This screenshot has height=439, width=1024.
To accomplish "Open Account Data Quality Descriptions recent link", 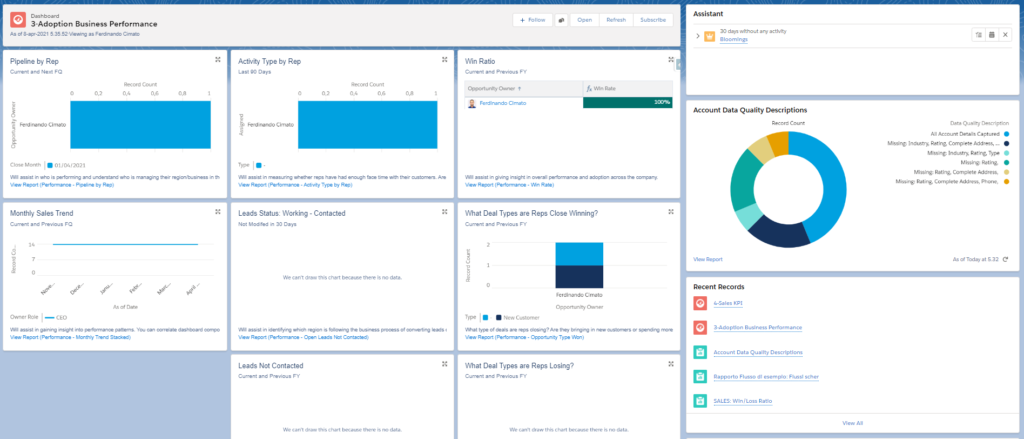I will (758, 352).
